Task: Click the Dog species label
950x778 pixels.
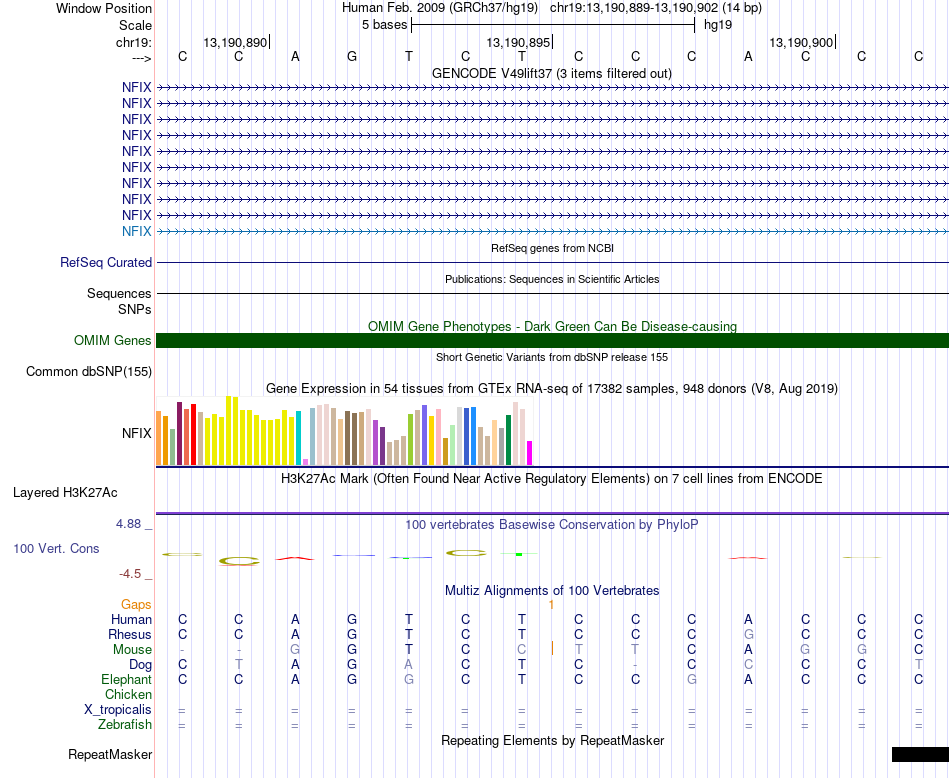Action: pyautogui.click(x=141, y=665)
